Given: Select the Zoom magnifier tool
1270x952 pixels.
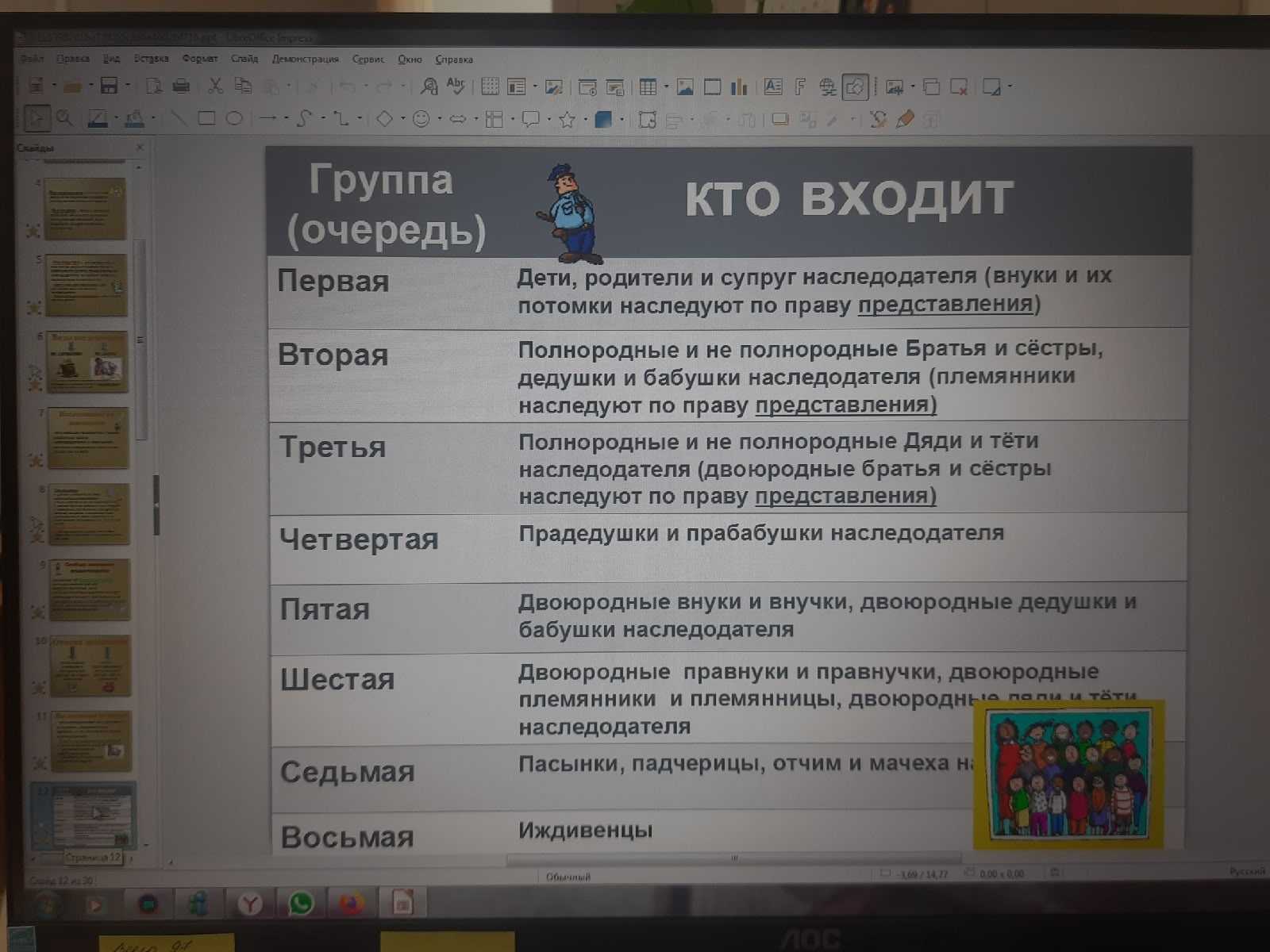Looking at the screenshot, I should [x=64, y=119].
